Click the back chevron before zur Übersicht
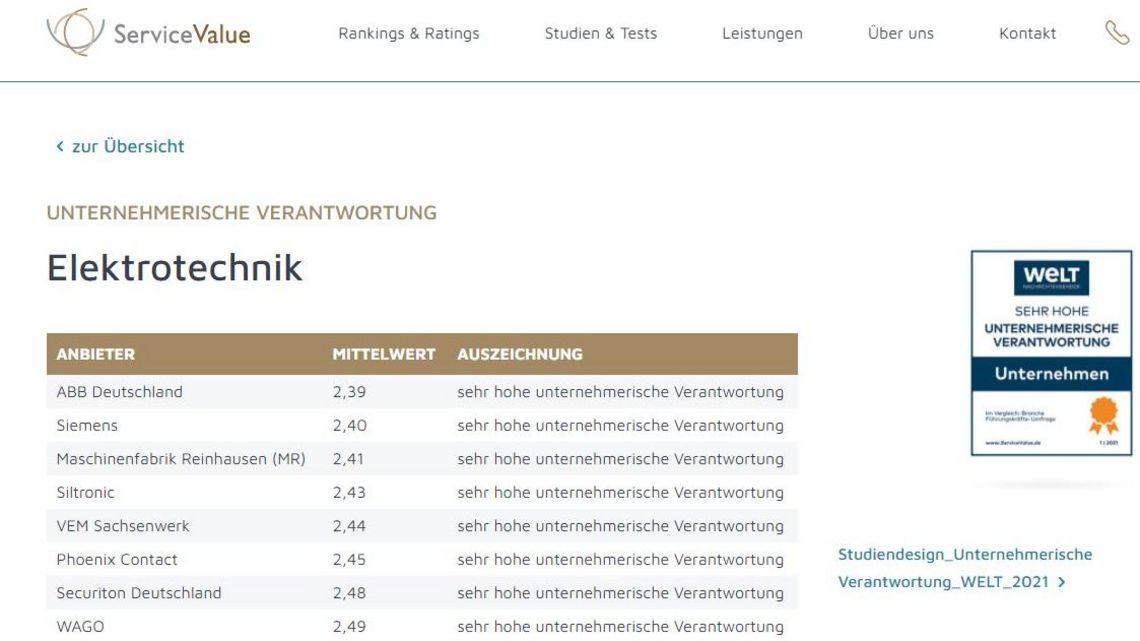This screenshot has width=1140, height=641. pyautogui.click(x=60, y=146)
